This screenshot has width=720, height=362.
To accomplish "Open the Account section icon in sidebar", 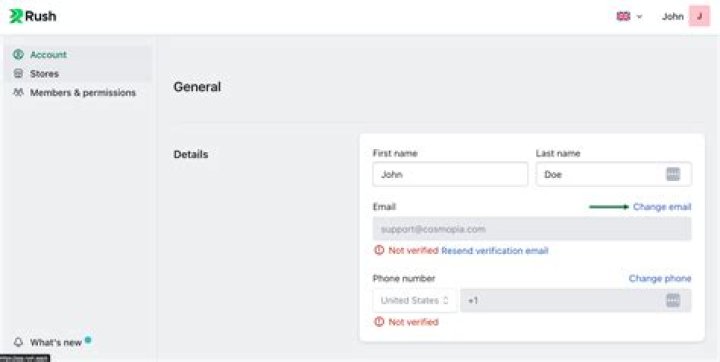I will point(18,54).
